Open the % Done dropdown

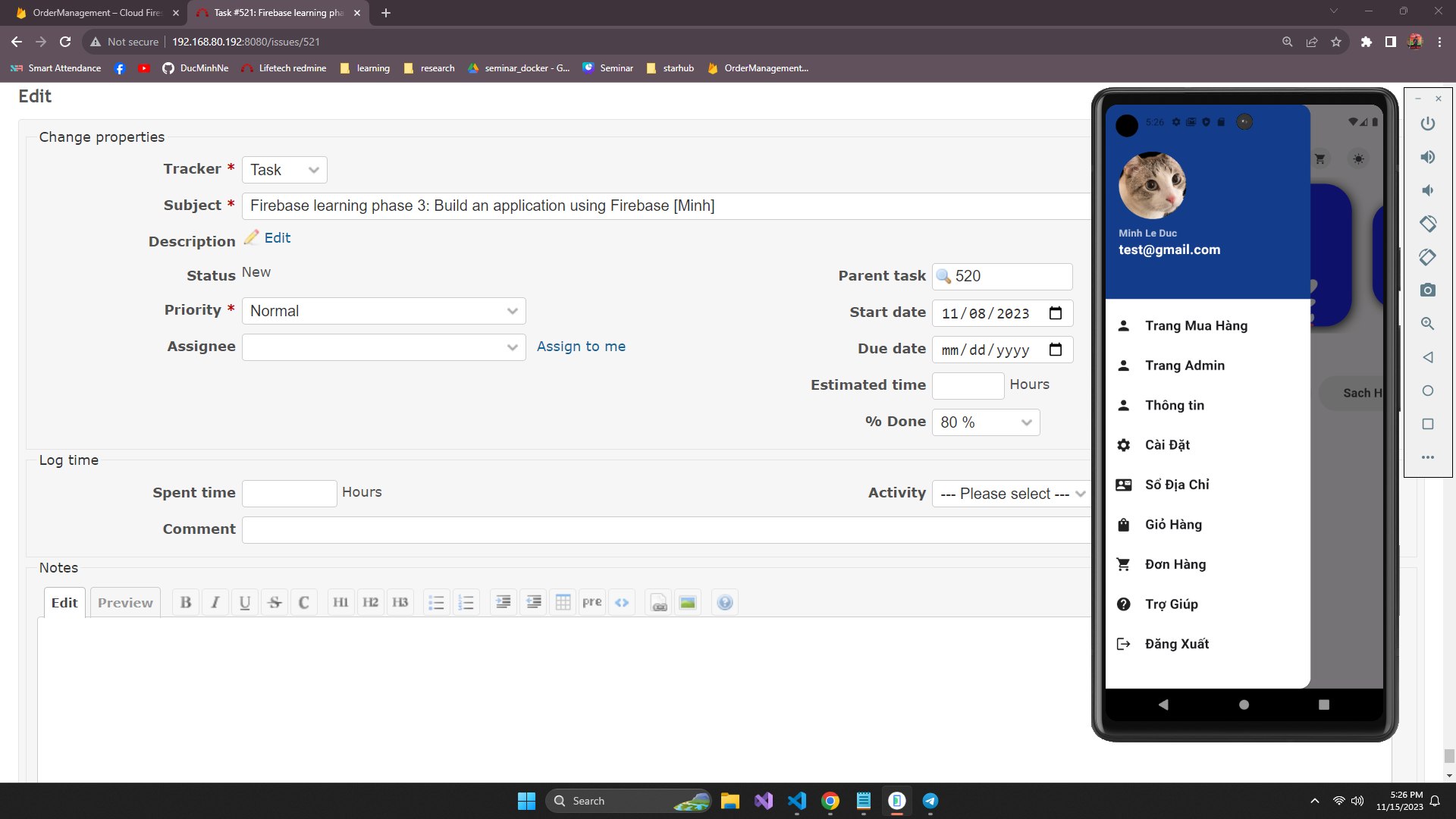coord(986,422)
